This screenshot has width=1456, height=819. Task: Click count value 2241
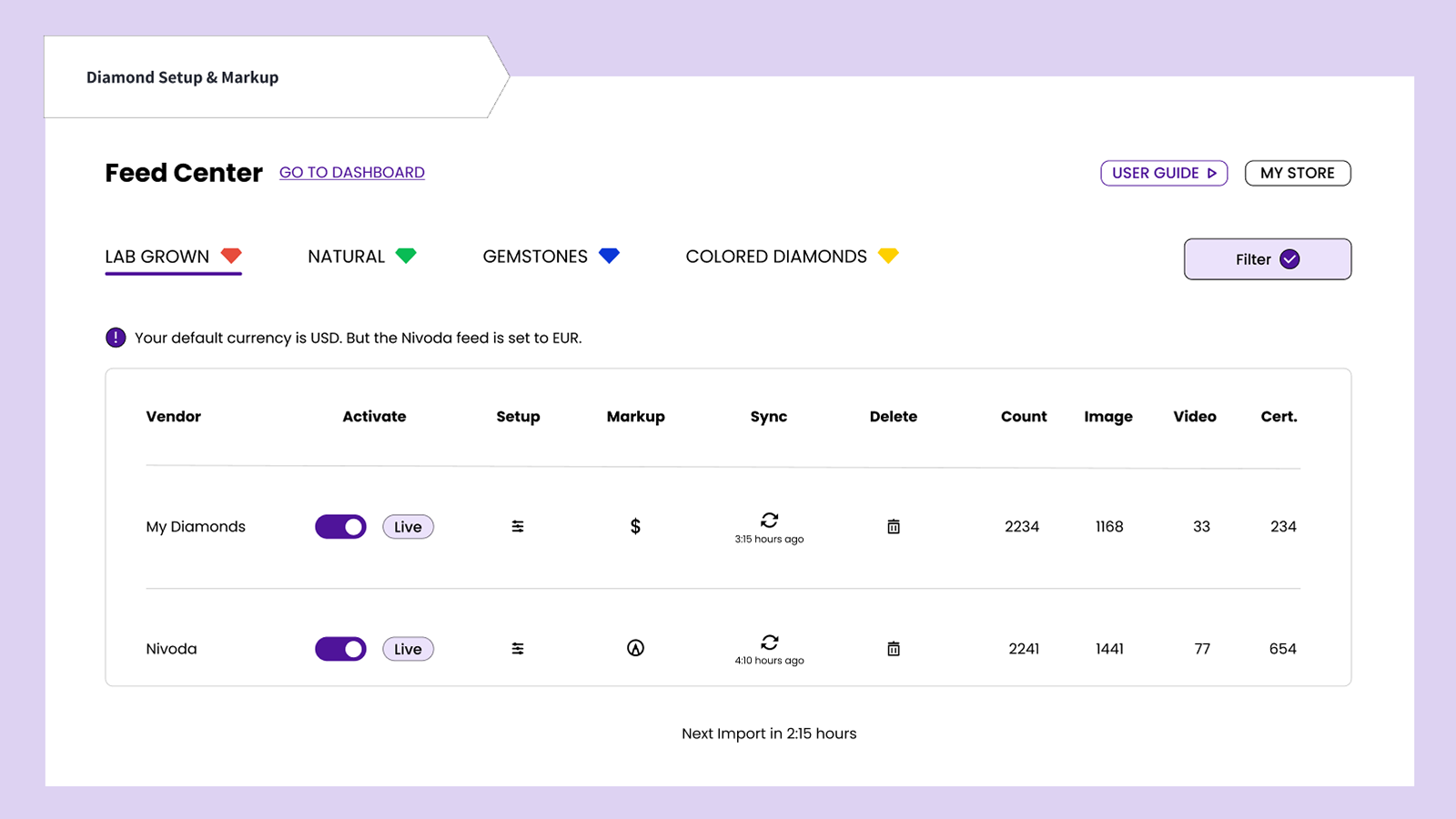(x=1024, y=649)
